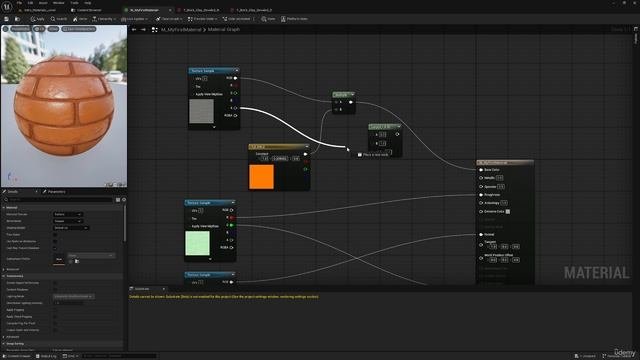
Task: Open the Shading Model dropdown
Action: (71, 228)
